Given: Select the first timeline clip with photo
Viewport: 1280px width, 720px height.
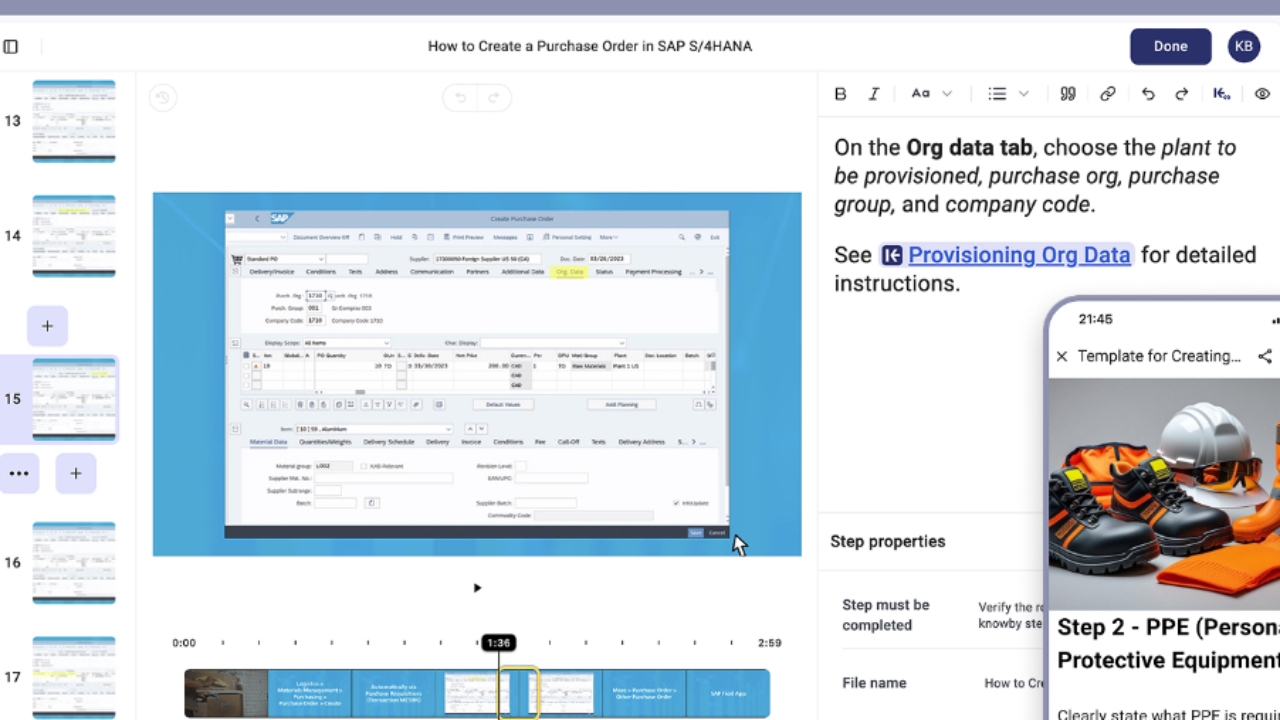Looking at the screenshot, I should click(226, 693).
